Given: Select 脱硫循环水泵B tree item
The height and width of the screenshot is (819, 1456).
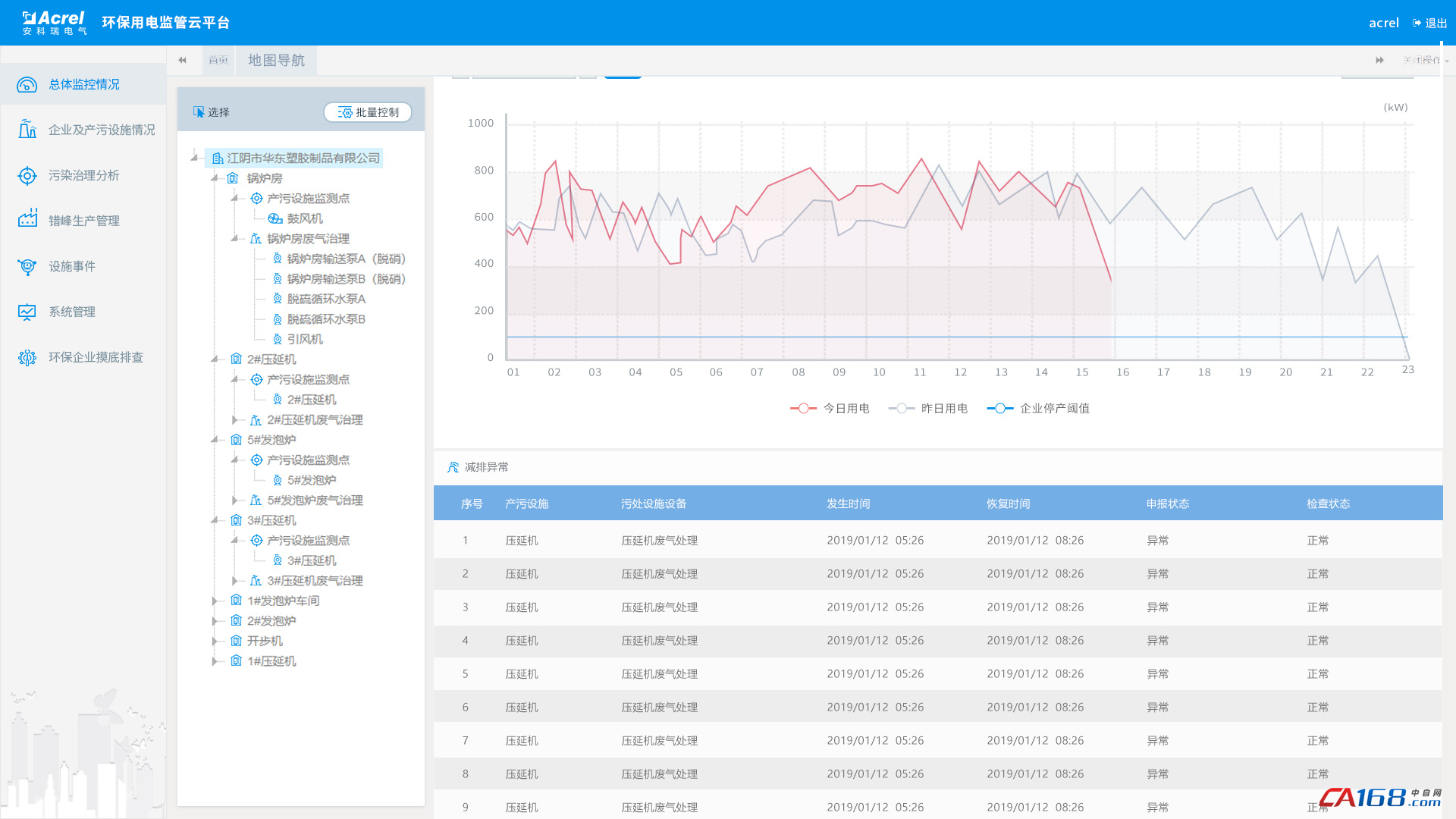Looking at the screenshot, I should (x=326, y=319).
